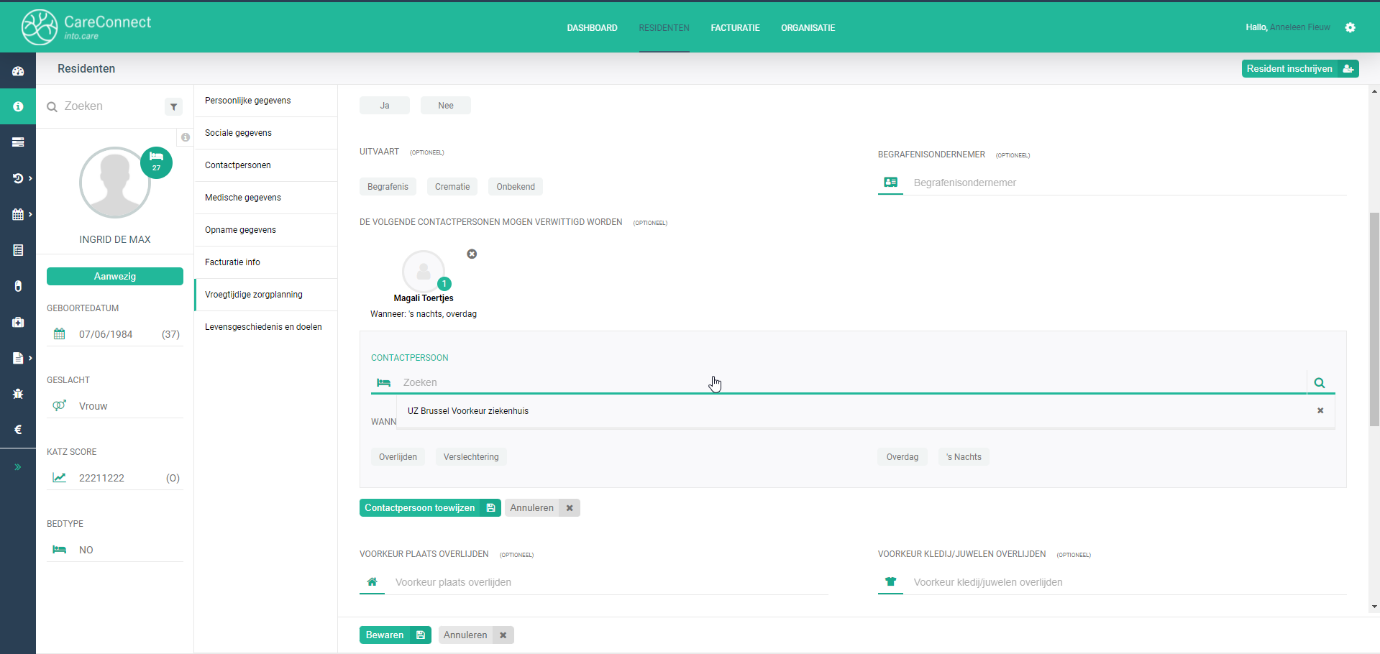Click the CareConnect logo
Viewport: 1380px width, 654px height.
click(86, 28)
